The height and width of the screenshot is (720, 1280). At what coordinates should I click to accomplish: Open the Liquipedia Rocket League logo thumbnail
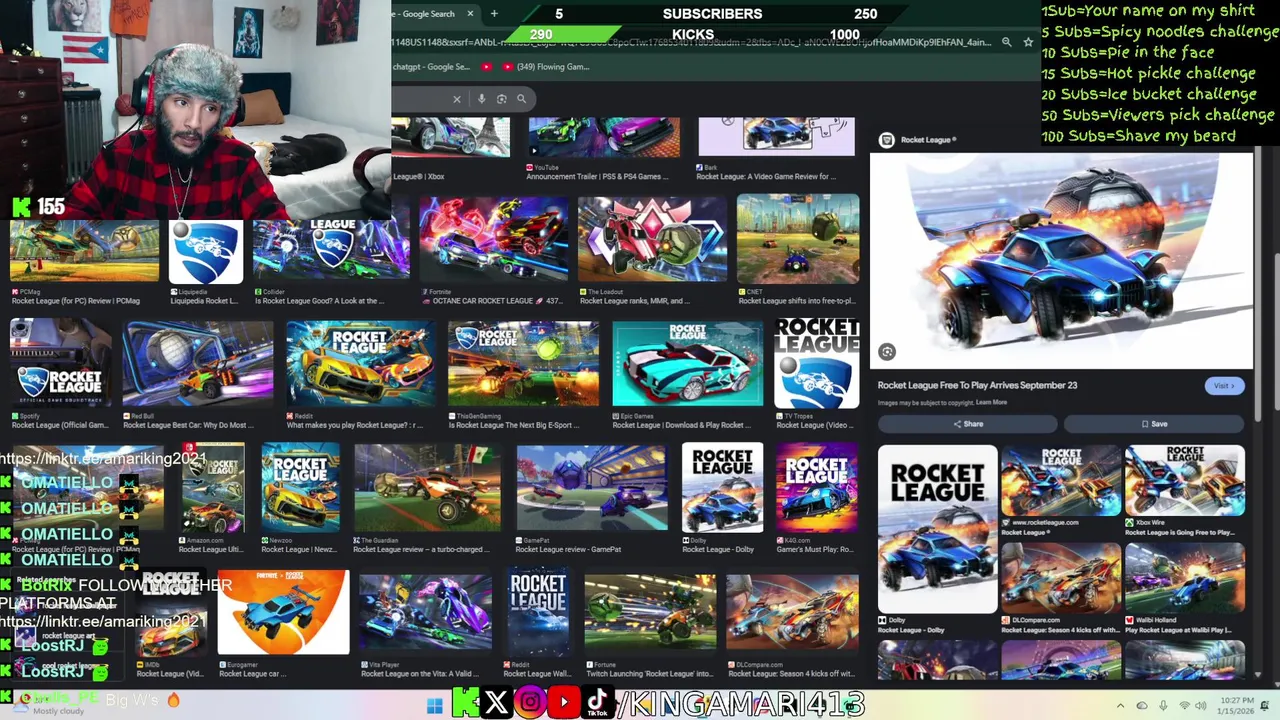click(205, 253)
